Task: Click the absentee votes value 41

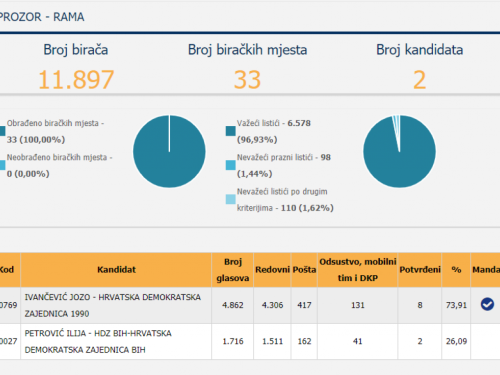Action: tap(358, 341)
